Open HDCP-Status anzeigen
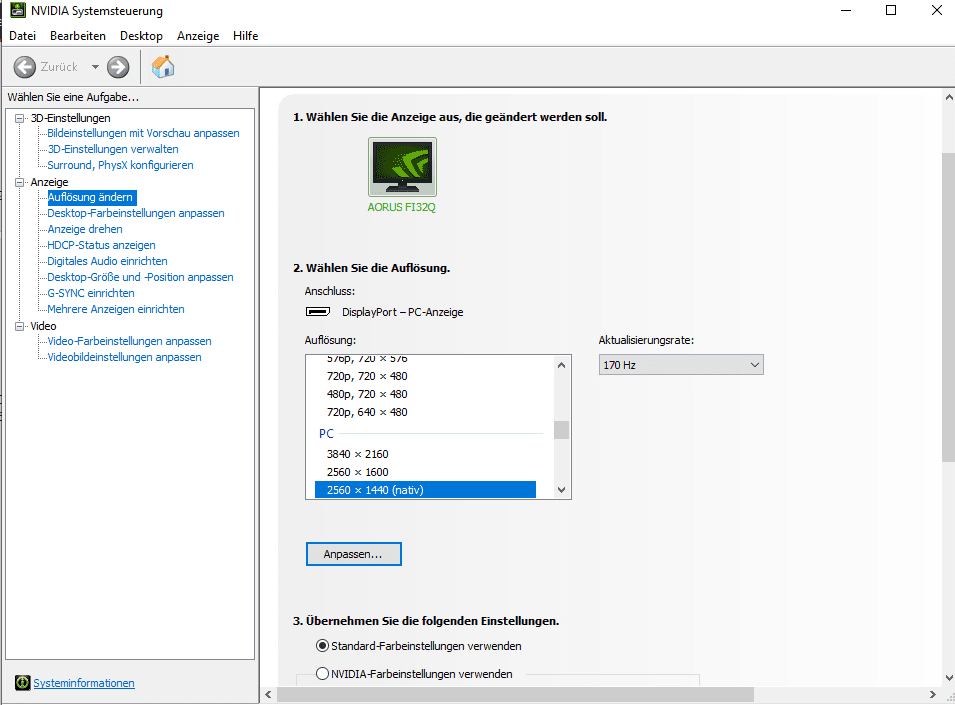This screenshot has height=705, width=955. click(x=101, y=245)
